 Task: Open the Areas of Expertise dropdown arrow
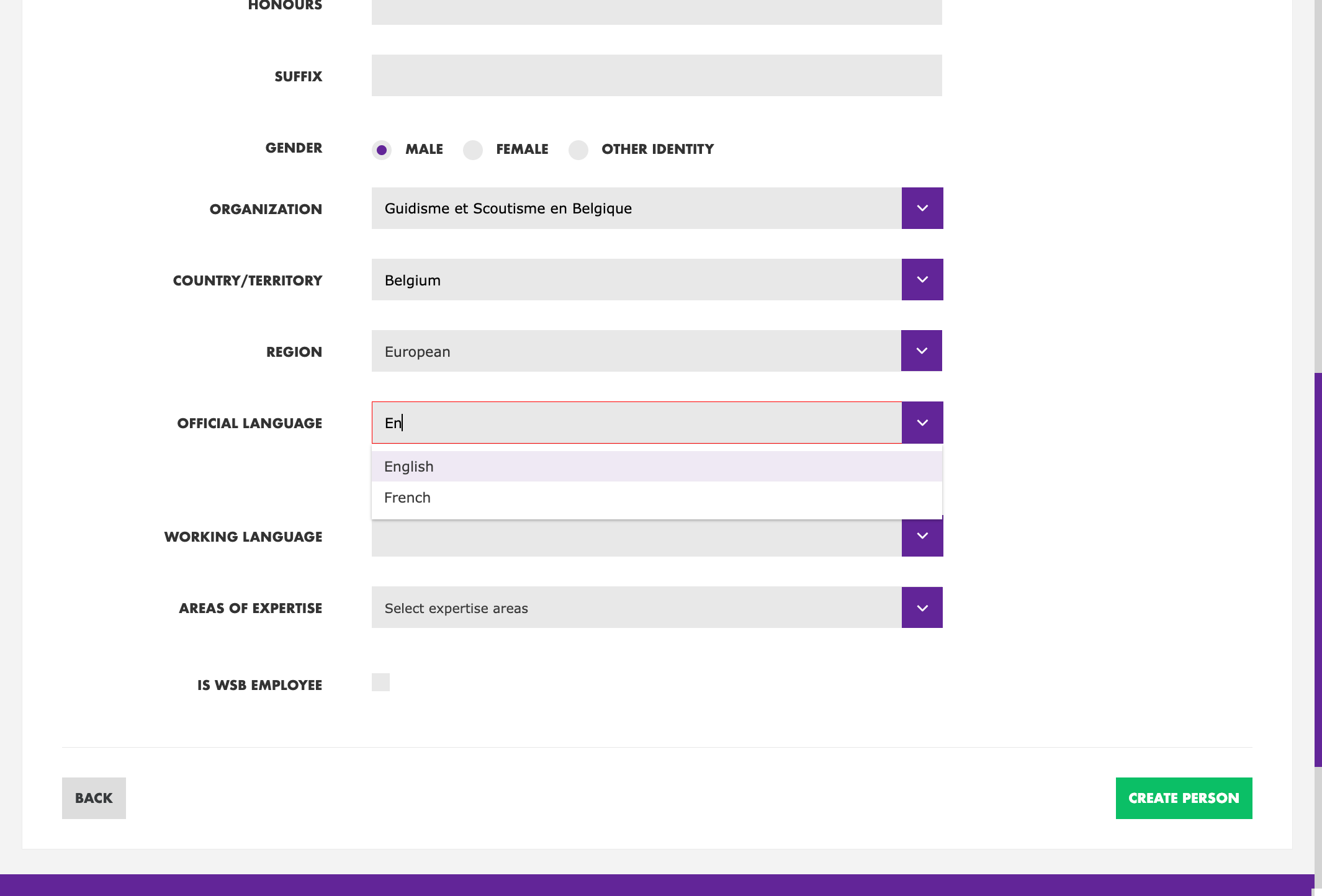tap(922, 607)
